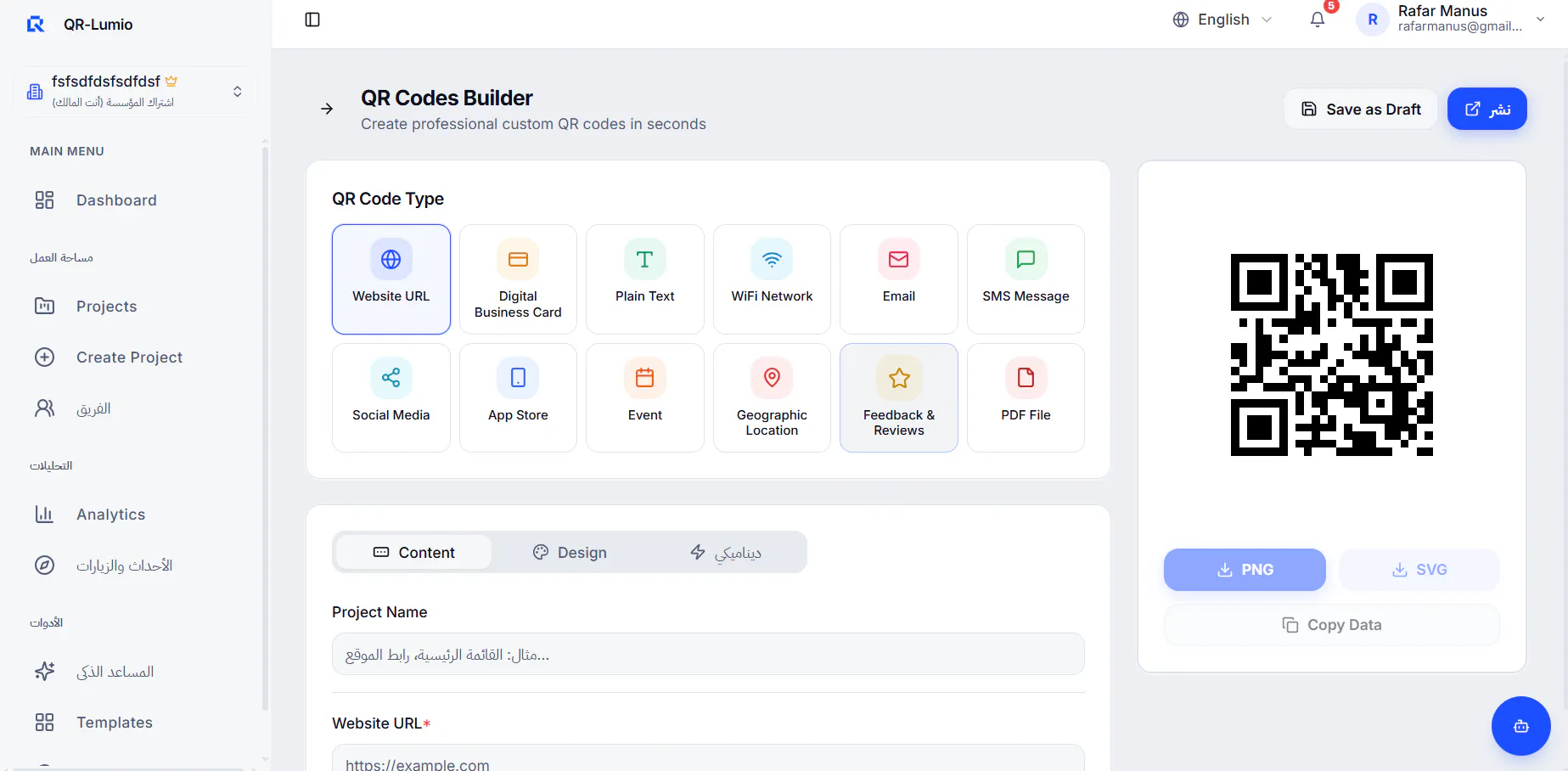Image resolution: width=1568 pixels, height=771 pixels.
Task: Click the QR-Lumio logo icon
Action: coord(36,25)
